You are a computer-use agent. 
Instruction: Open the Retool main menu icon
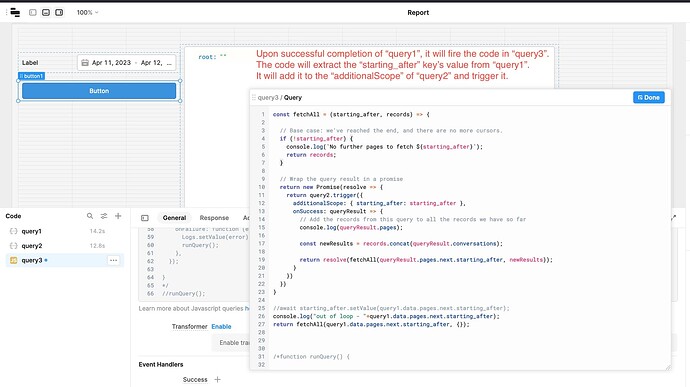tap(15, 12)
